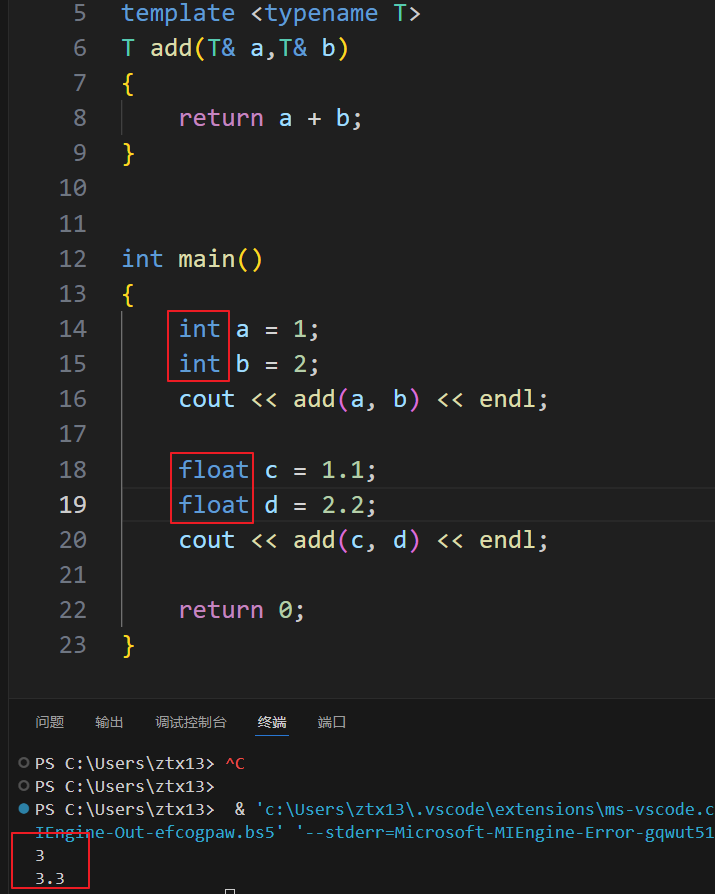
Task: Click terminal output '3.3'
Action: [x=50, y=879]
